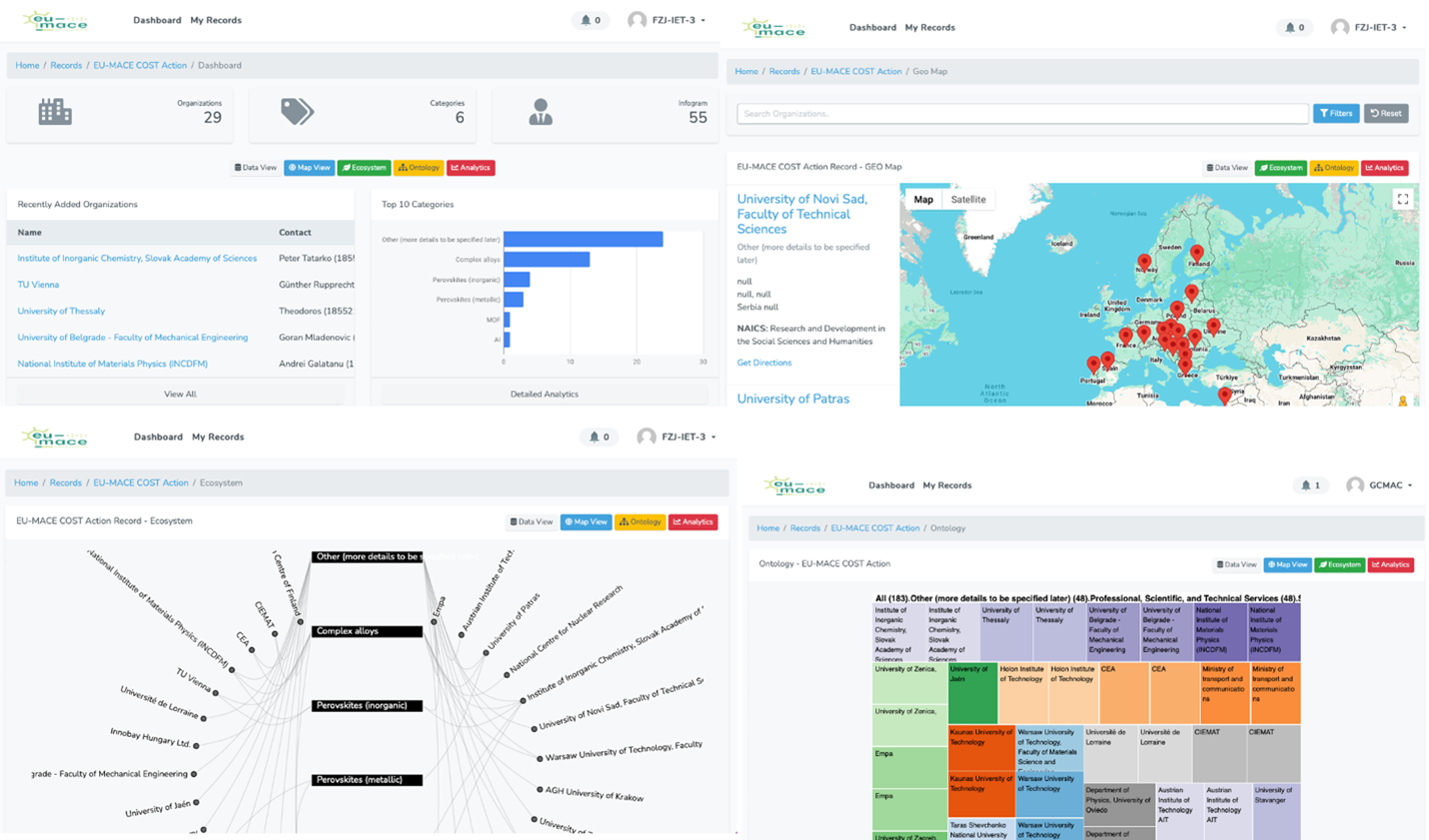Click Data View button in the Geo Map panel

[1227, 168]
